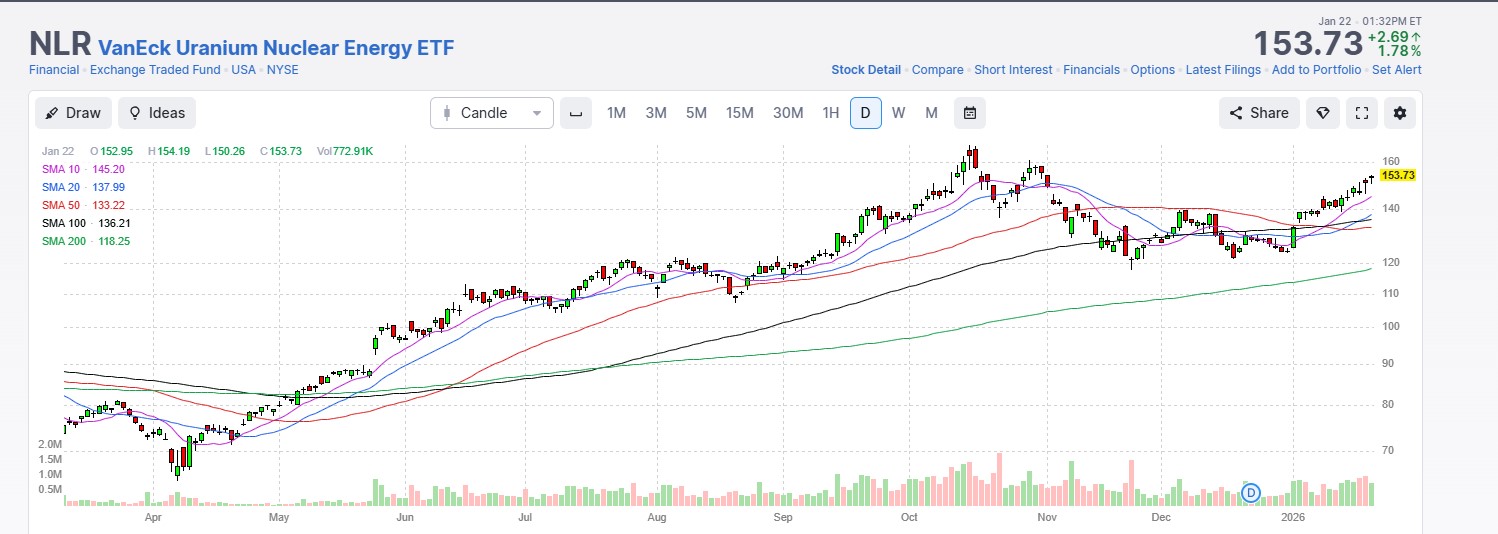This screenshot has width=1498, height=534.
Task: Open the Set Alert link
Action: (x=1396, y=70)
